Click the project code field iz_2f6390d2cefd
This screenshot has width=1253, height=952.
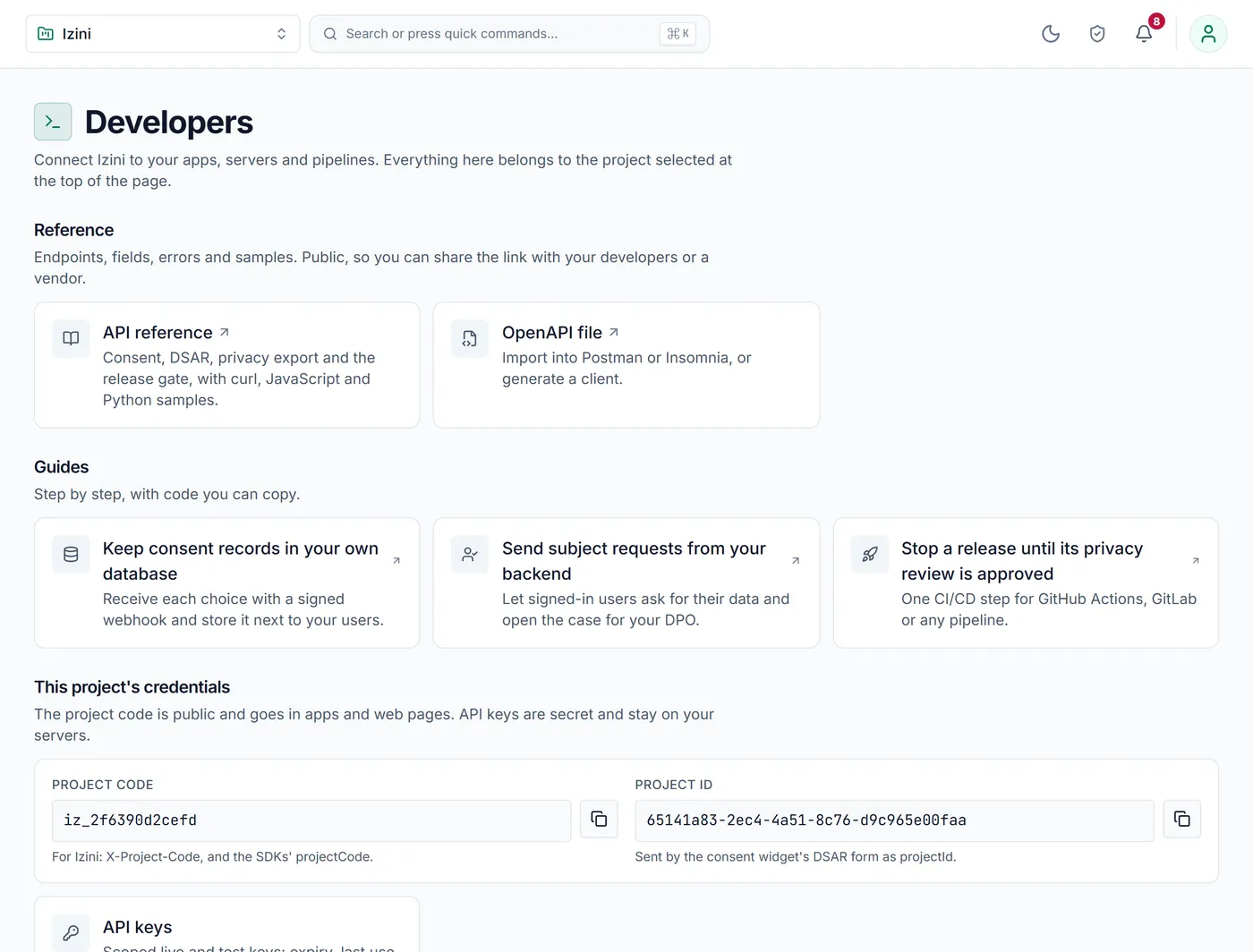[x=311, y=820]
